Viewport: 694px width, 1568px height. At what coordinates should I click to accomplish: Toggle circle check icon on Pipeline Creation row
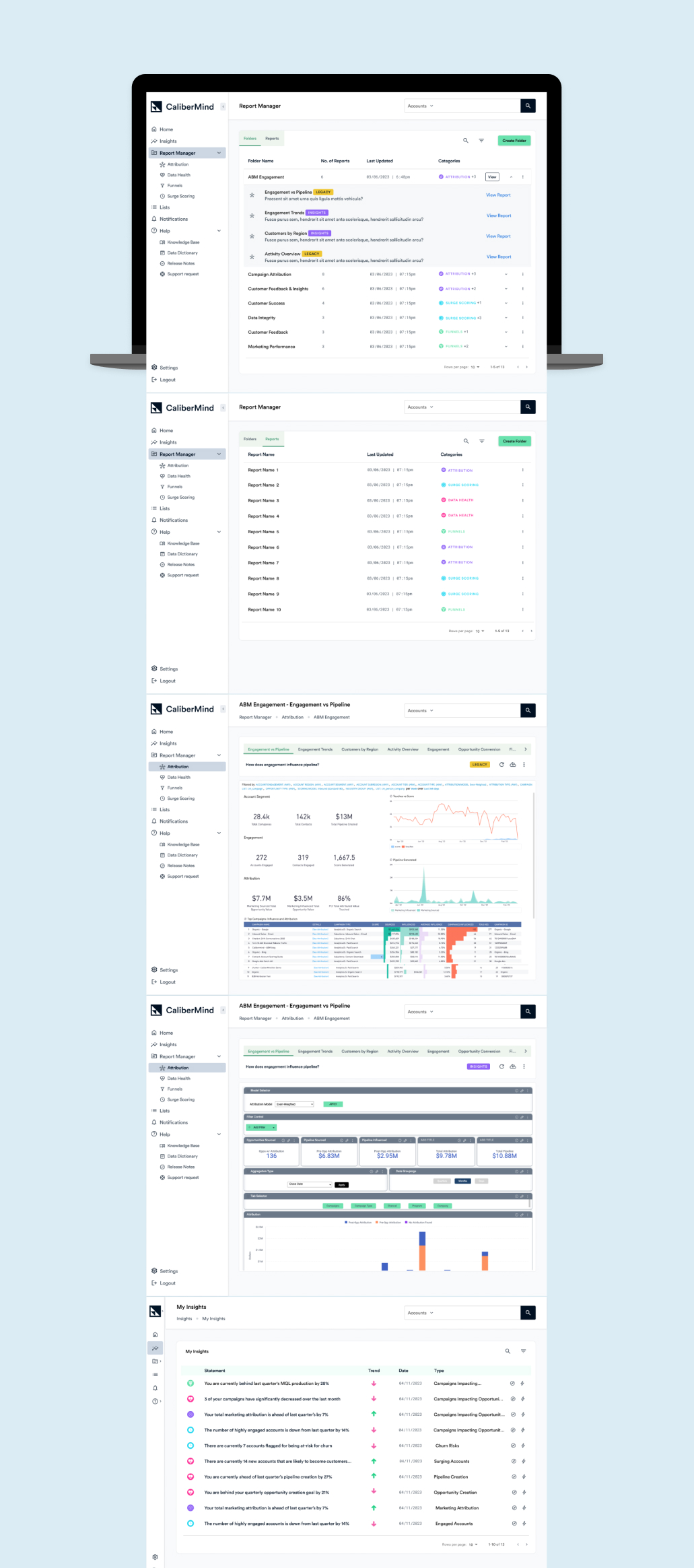coord(514,1476)
